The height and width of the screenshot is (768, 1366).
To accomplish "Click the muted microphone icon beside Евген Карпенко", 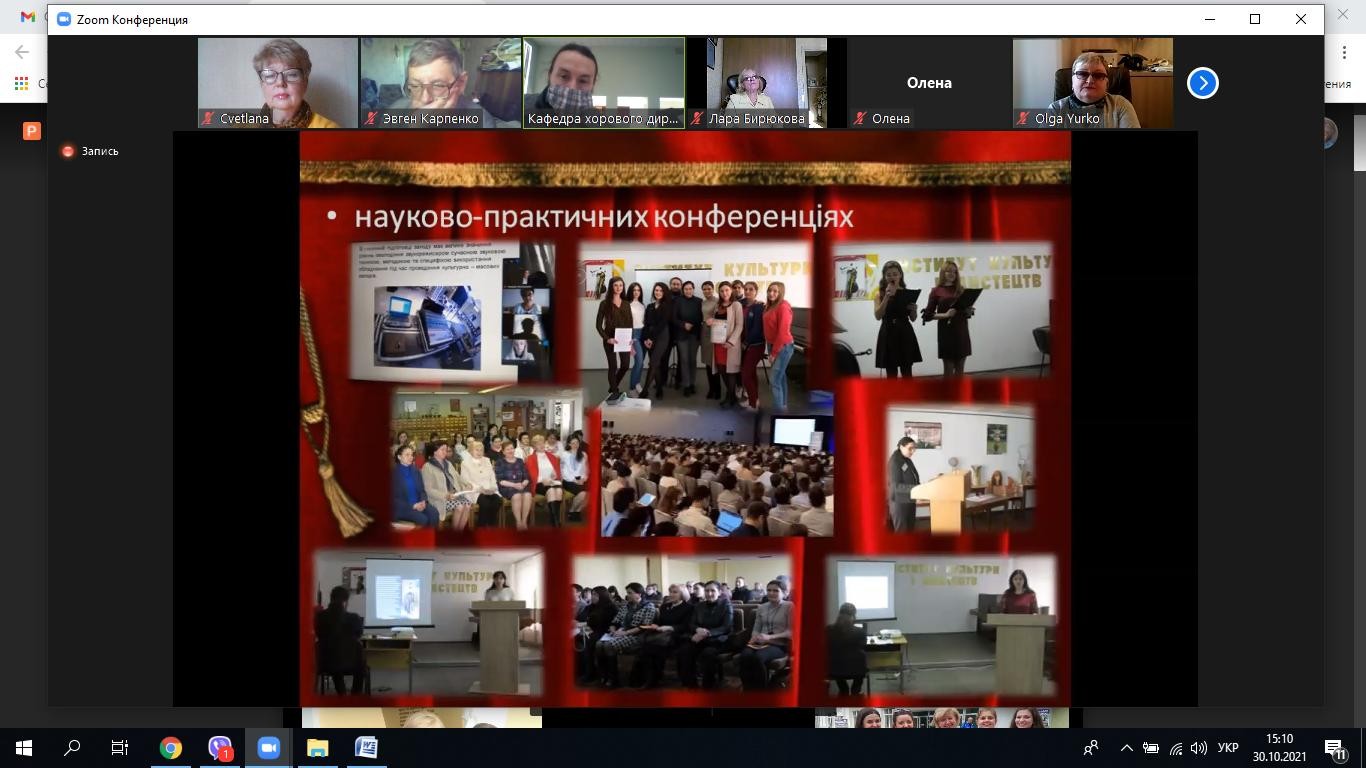I will click(372, 118).
